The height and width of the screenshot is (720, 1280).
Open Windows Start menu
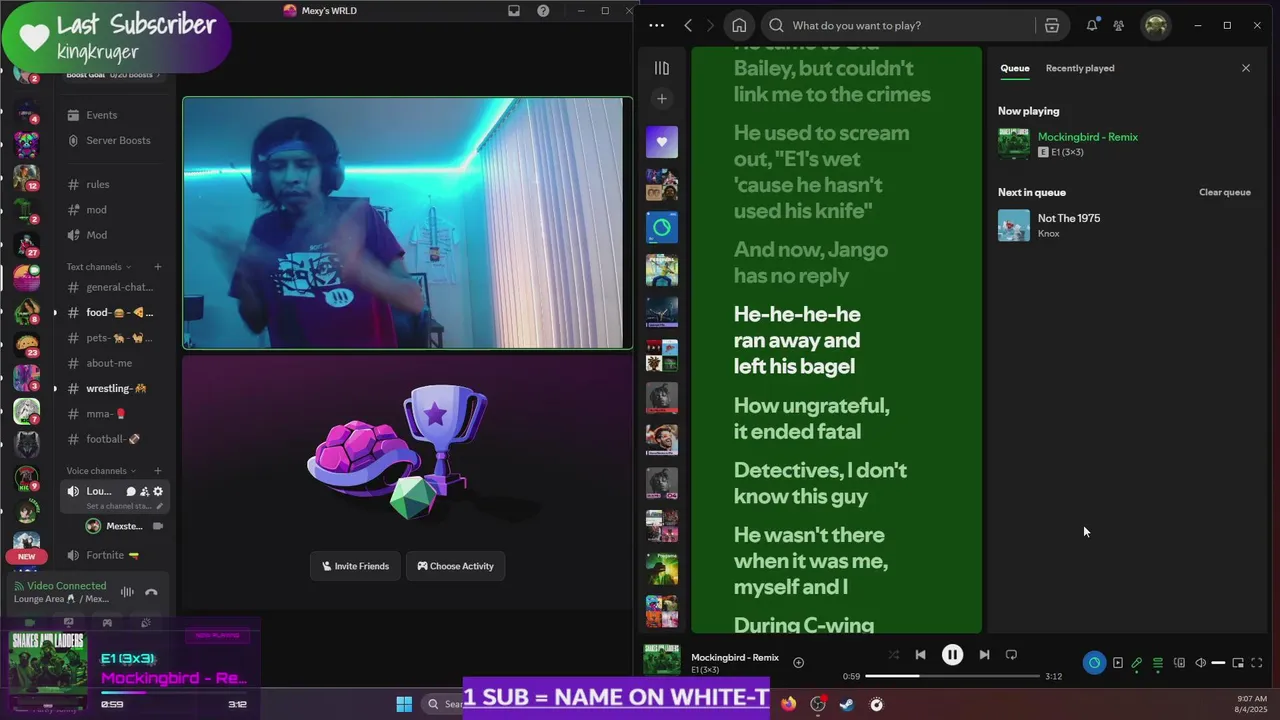coord(404,704)
